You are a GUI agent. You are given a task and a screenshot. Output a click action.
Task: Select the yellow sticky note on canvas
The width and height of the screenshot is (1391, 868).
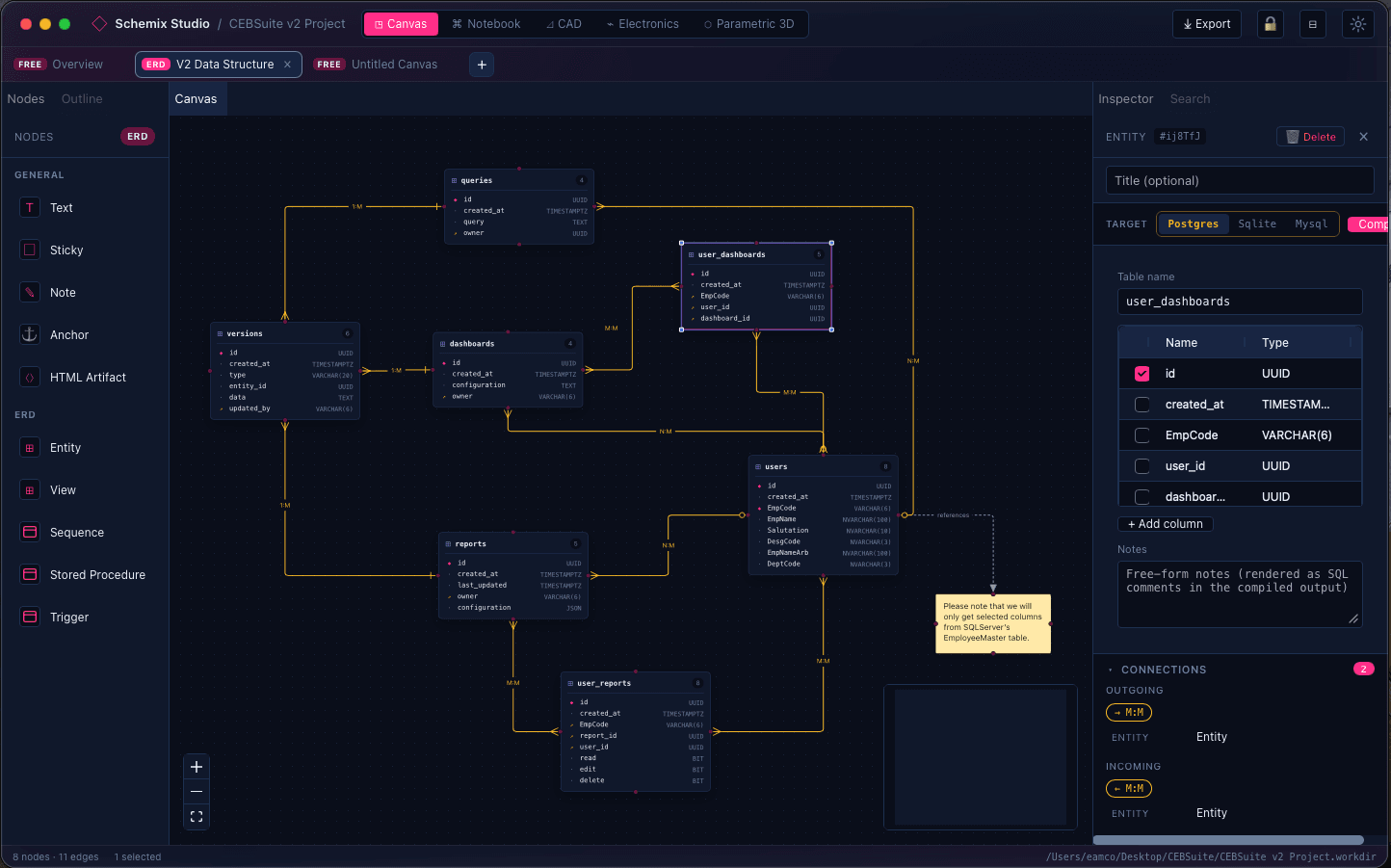pos(993,623)
